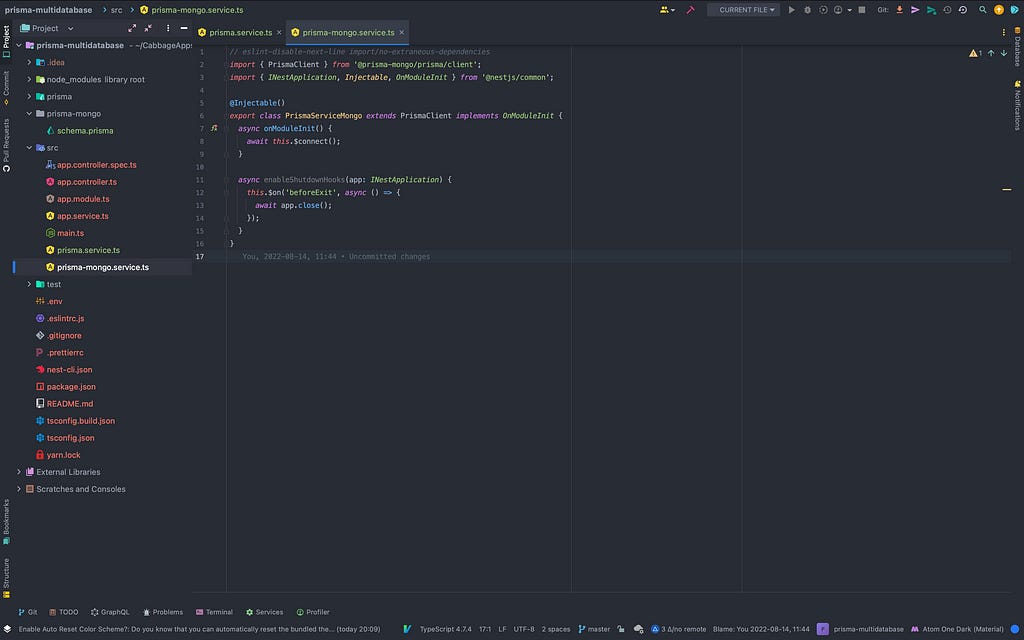Toggle the Terminal tool window
Image resolution: width=1024 pixels, height=640 pixels.
[214, 612]
